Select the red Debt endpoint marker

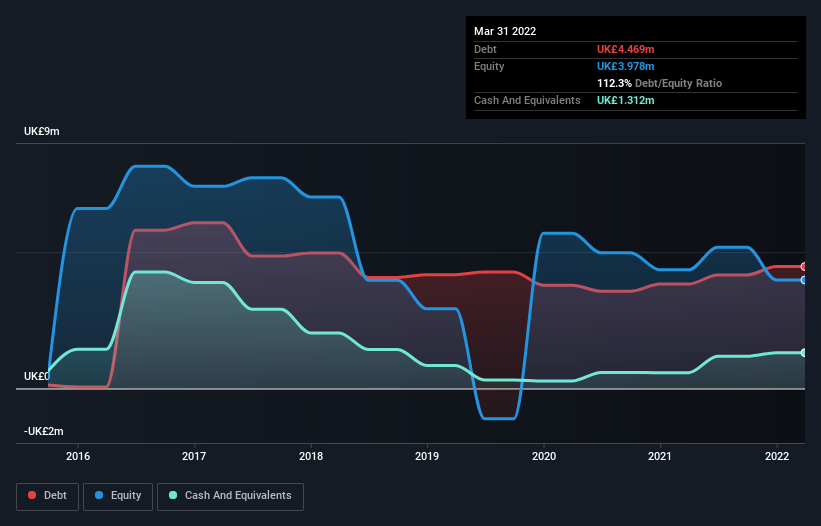click(x=804, y=267)
